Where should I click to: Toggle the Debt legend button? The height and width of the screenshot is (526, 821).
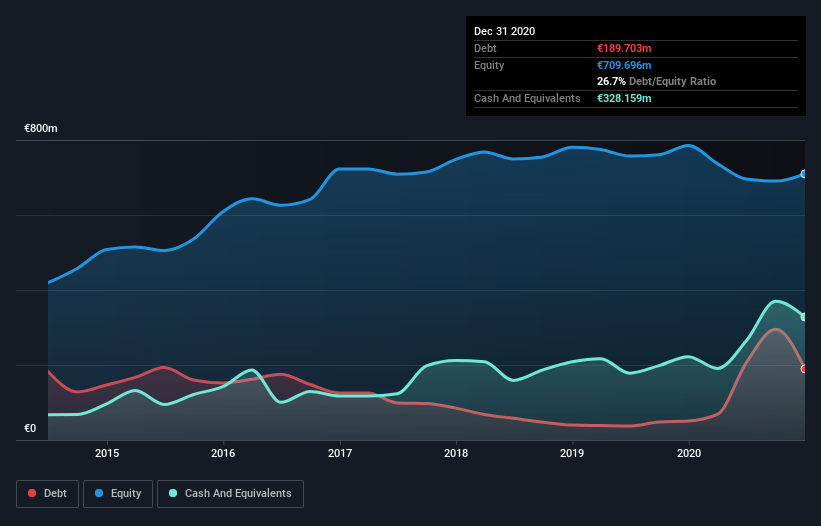48,494
